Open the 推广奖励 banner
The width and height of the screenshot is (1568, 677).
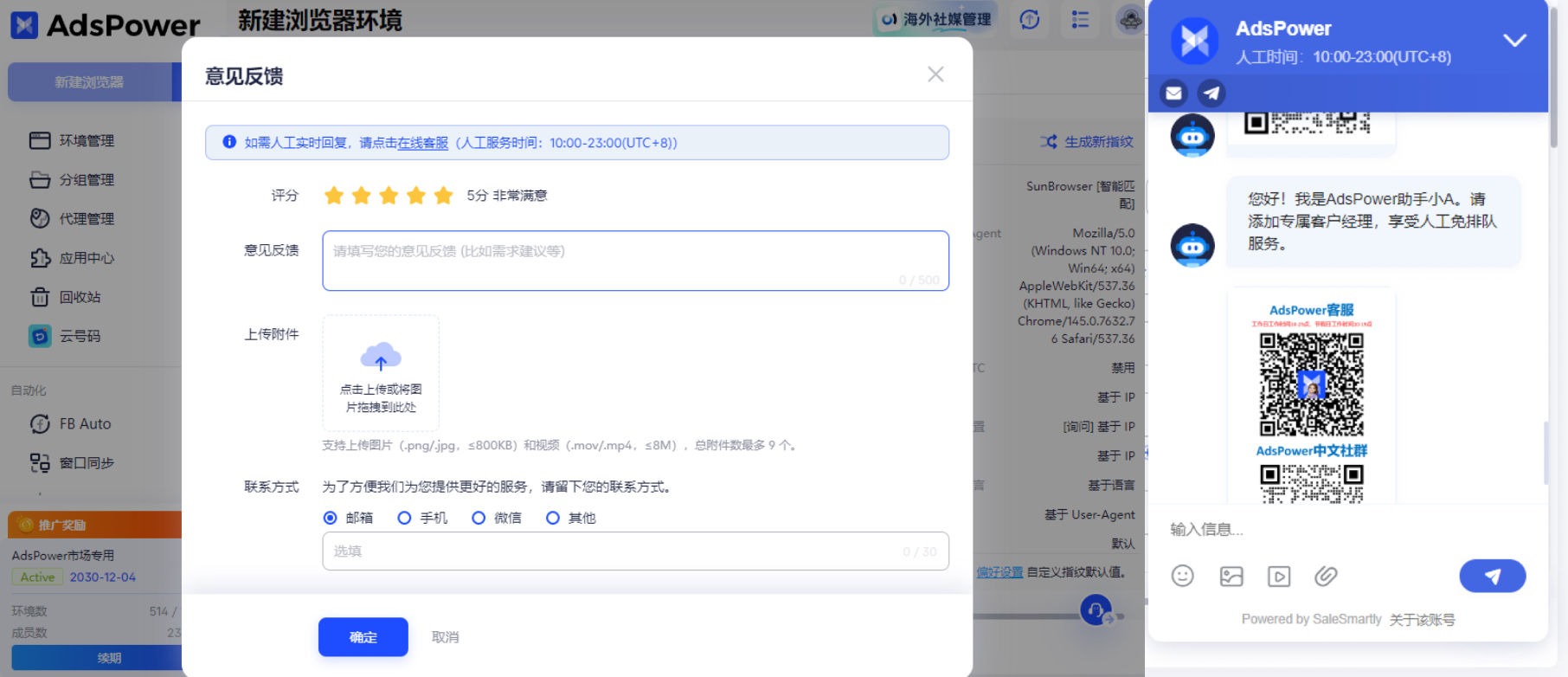click(95, 525)
